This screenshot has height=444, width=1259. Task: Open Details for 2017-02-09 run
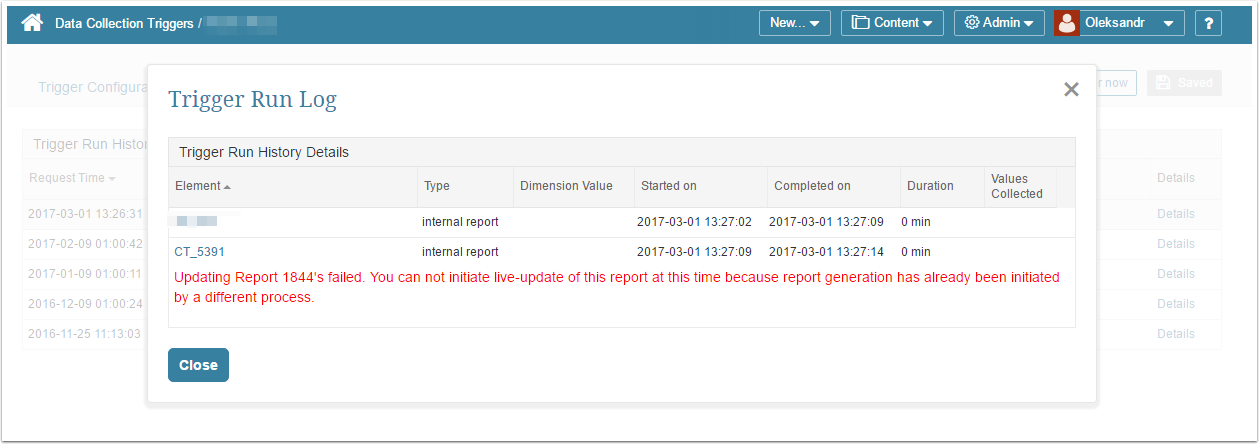pyautogui.click(x=1176, y=244)
